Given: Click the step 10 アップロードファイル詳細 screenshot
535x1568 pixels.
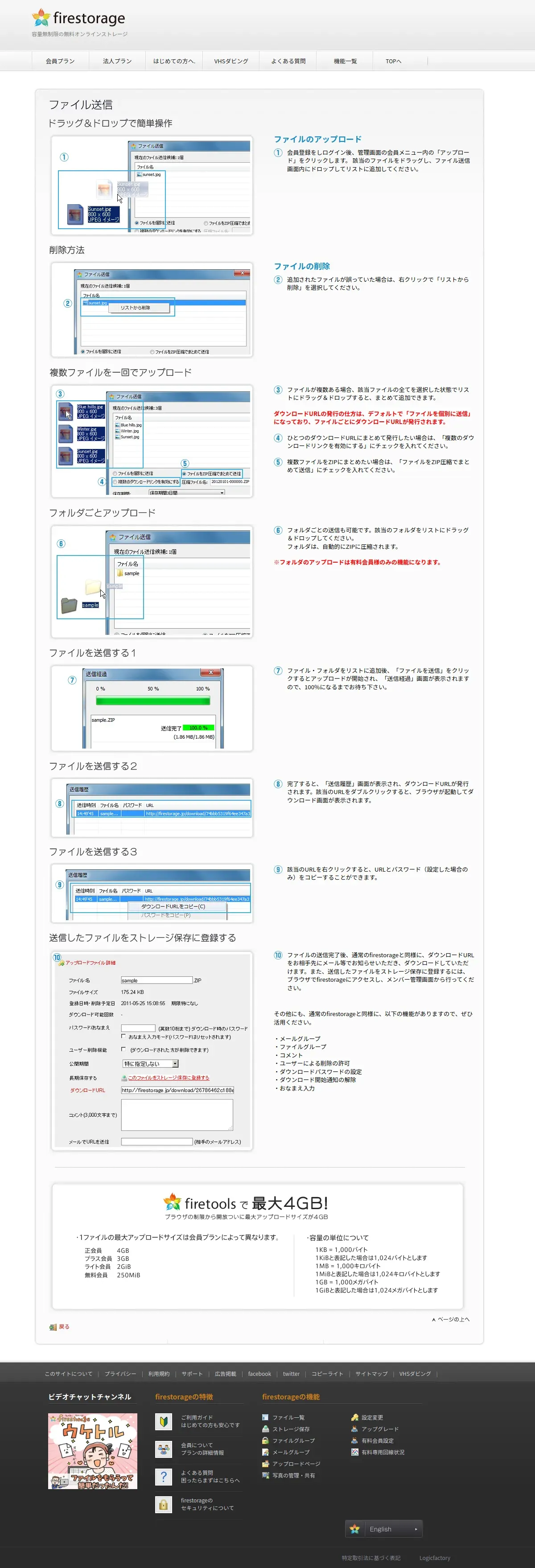Looking at the screenshot, I should 152,1051.
